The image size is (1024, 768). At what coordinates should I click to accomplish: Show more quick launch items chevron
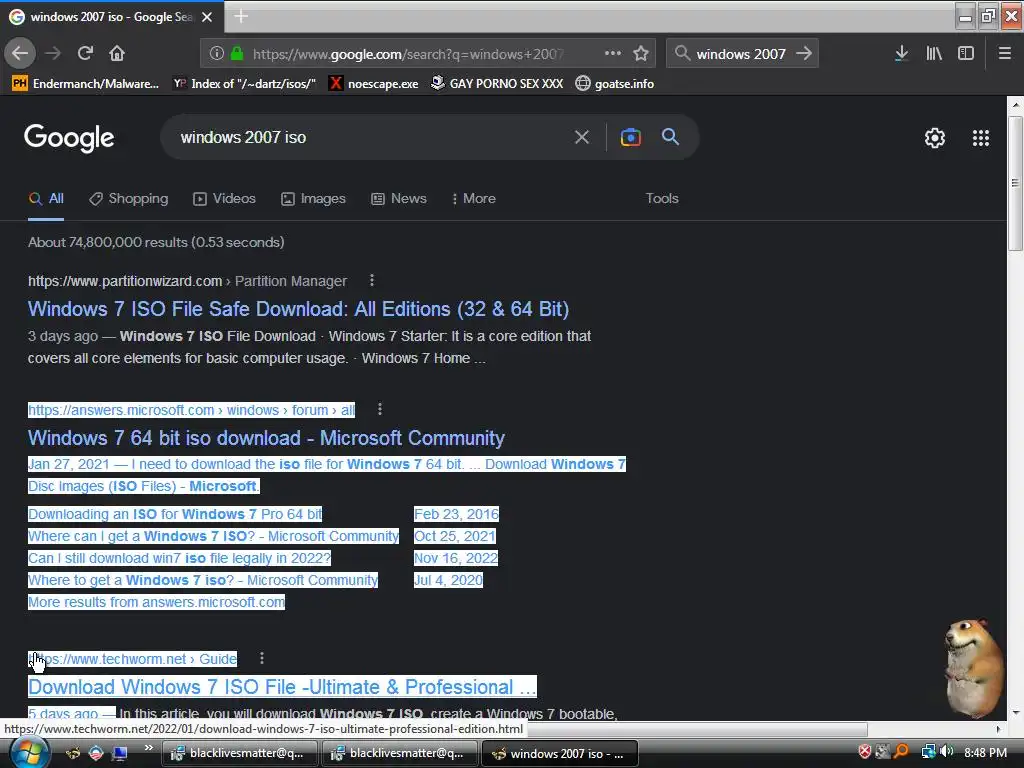(x=149, y=748)
